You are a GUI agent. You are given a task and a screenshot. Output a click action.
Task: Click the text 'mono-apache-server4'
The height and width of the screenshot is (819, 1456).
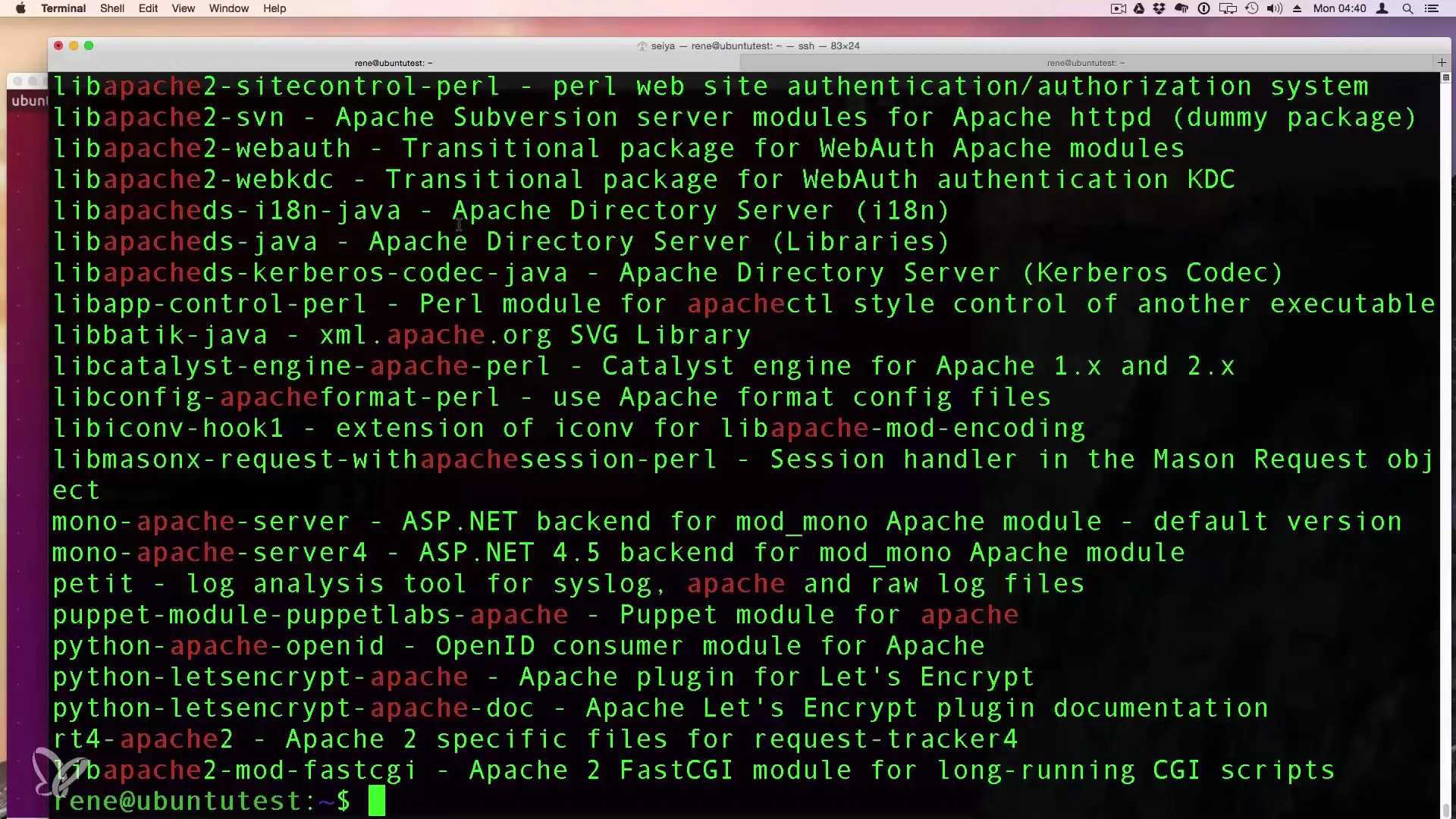210,553
